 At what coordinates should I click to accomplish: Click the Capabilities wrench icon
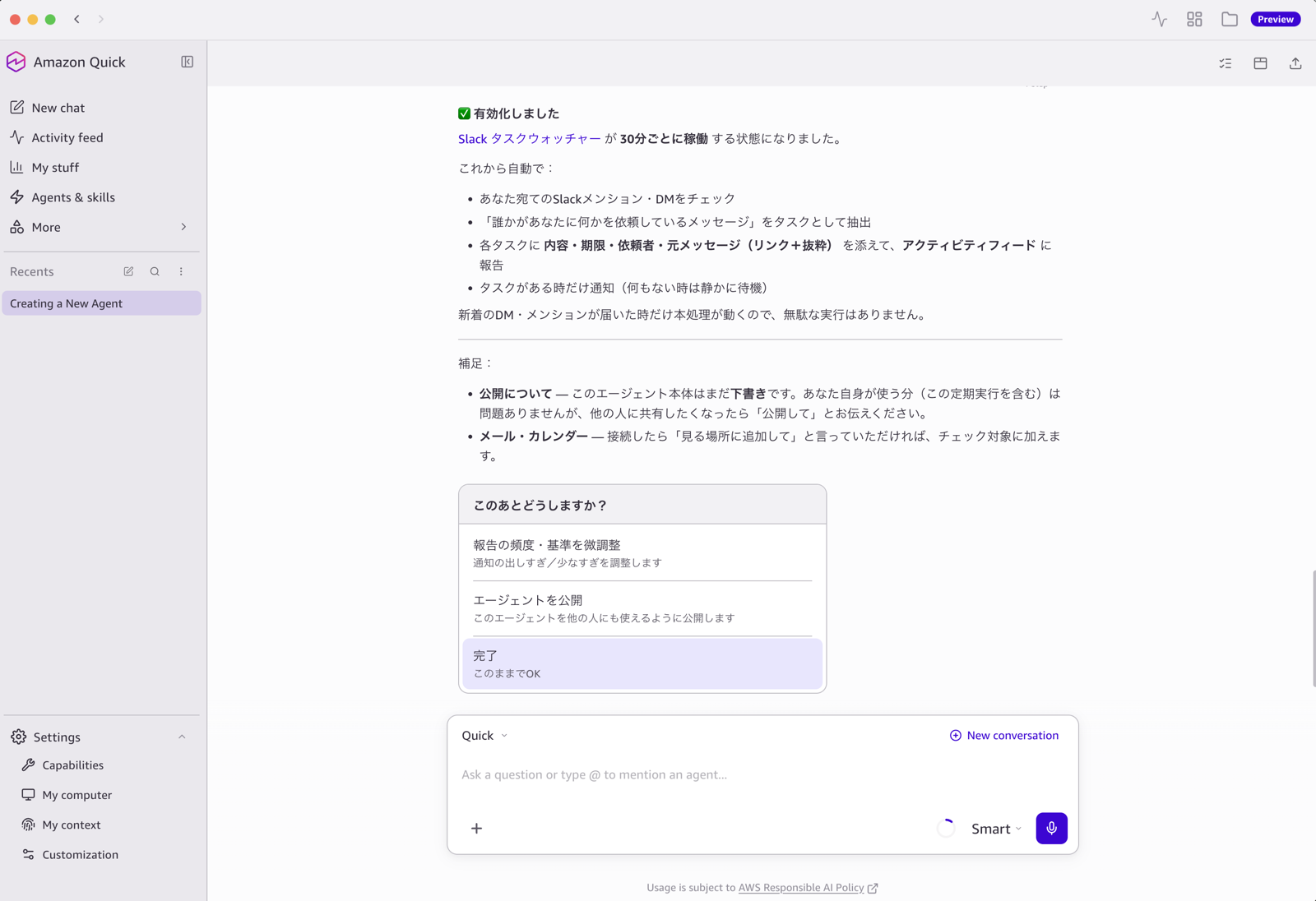coord(29,765)
